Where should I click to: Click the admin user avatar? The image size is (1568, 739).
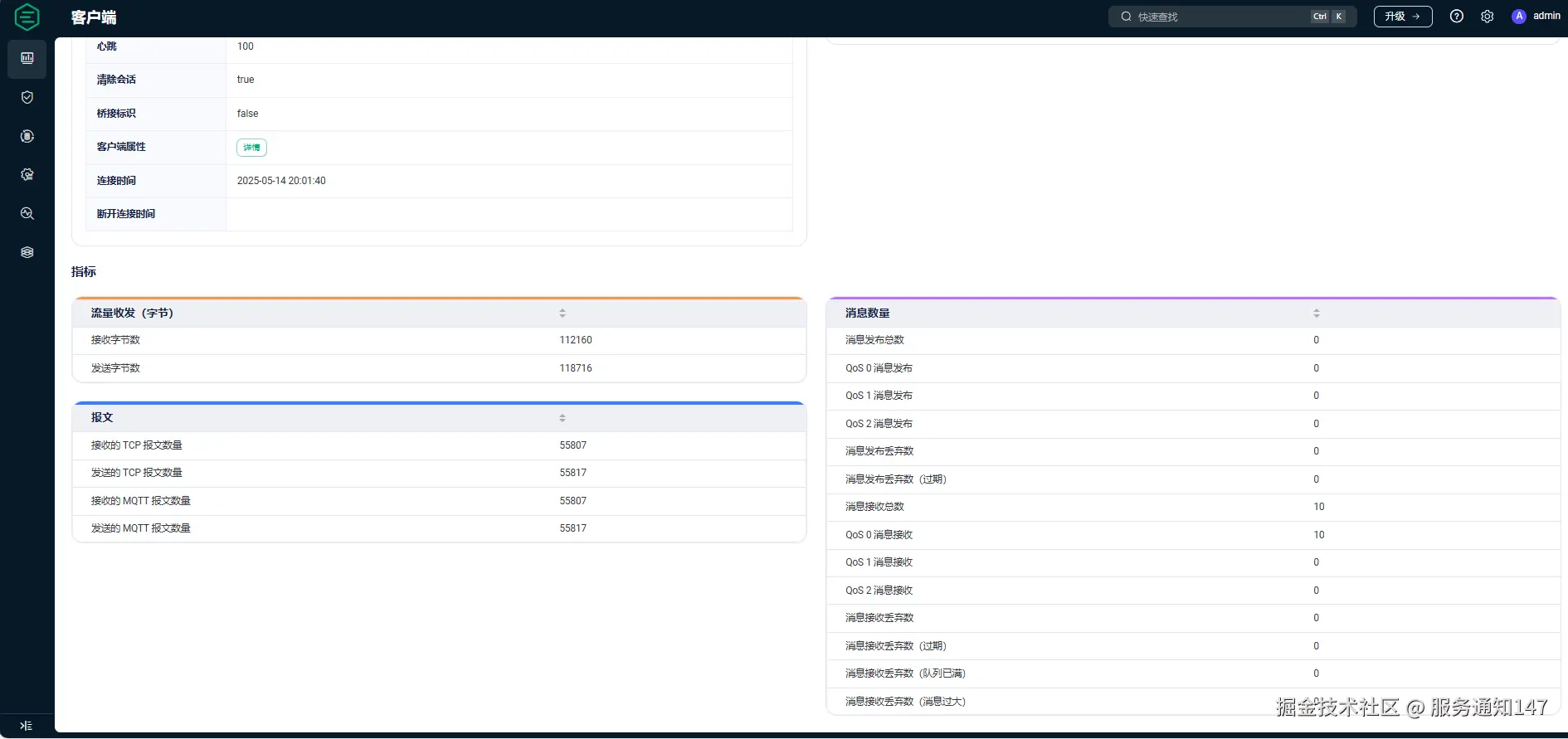tap(1519, 17)
